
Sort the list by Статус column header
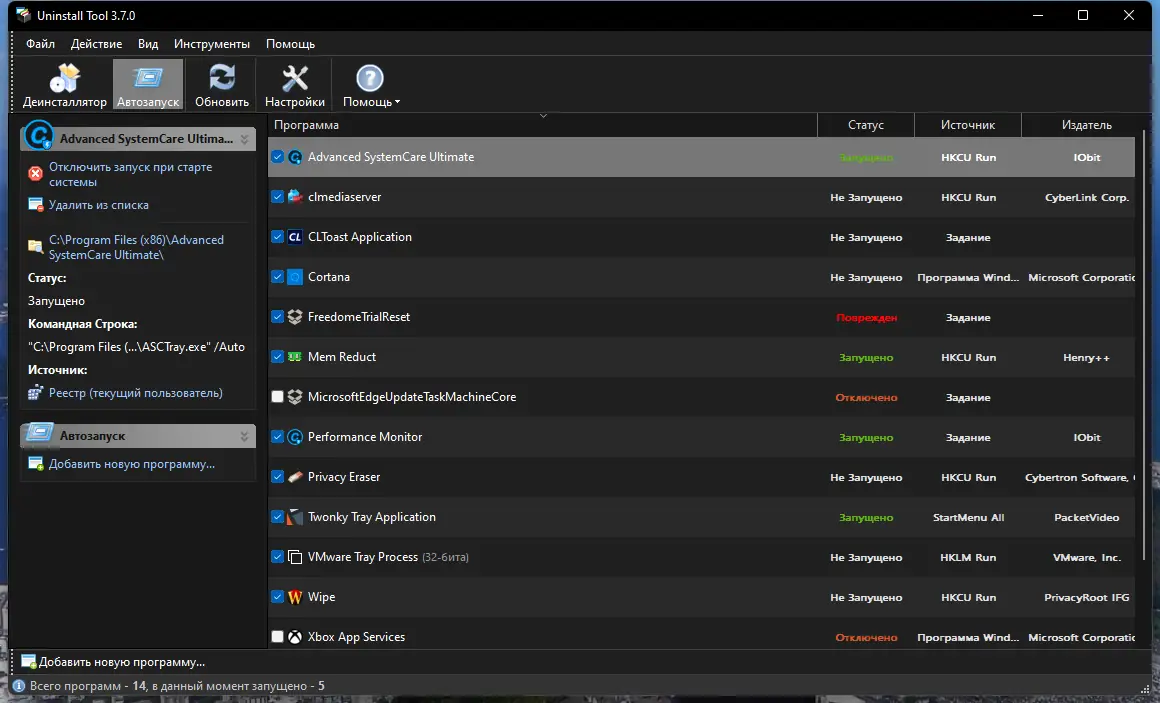click(865, 125)
